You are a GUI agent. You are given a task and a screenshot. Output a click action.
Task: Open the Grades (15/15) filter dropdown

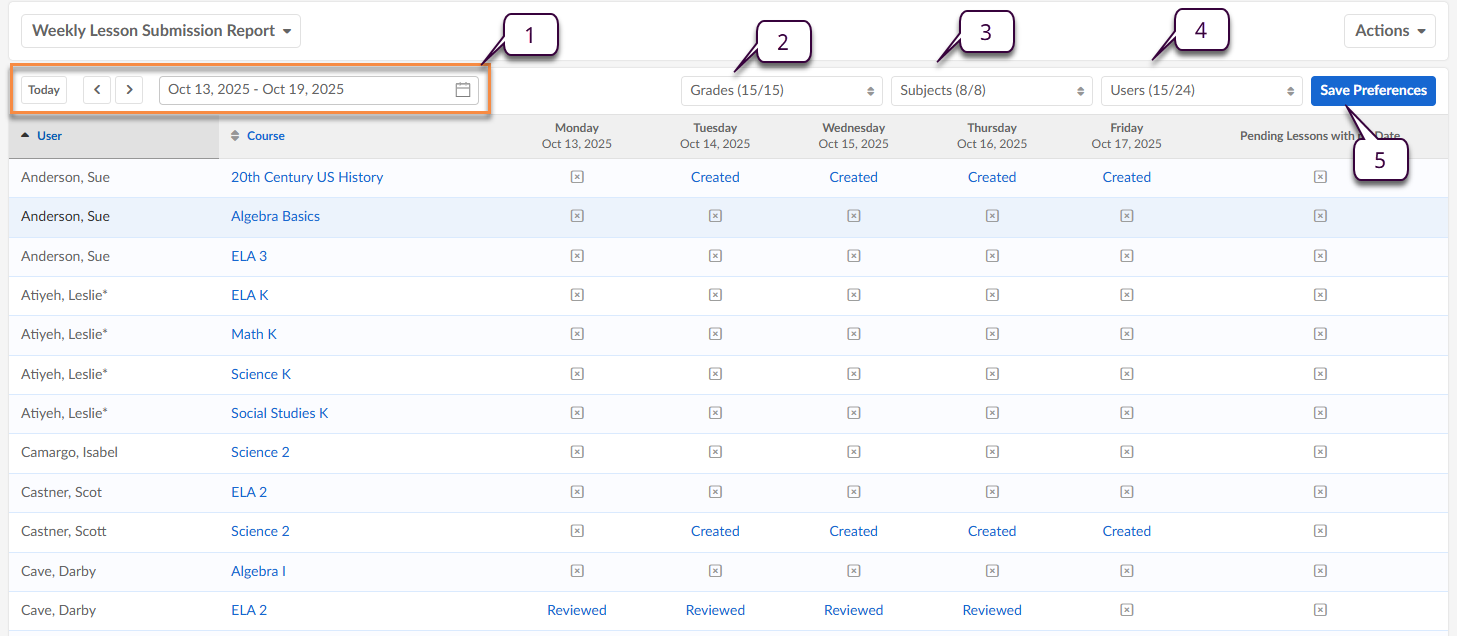tap(781, 91)
